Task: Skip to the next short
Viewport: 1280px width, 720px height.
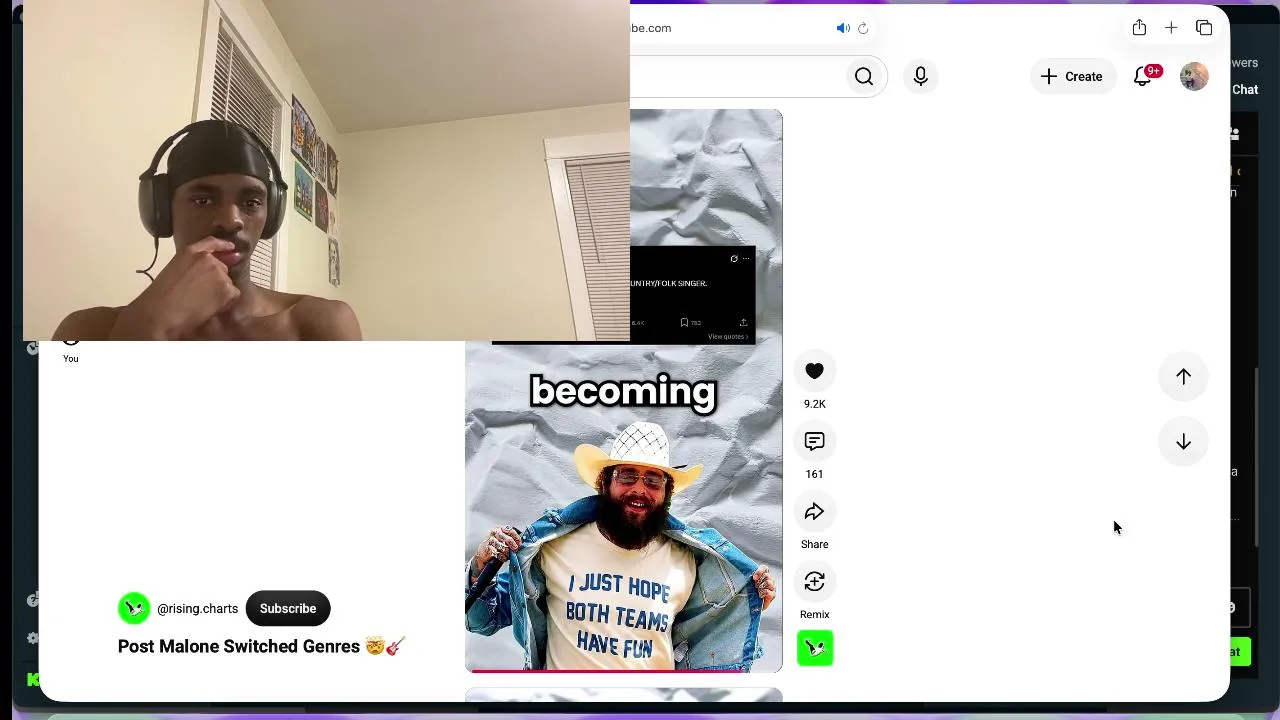Action: 1183,441
